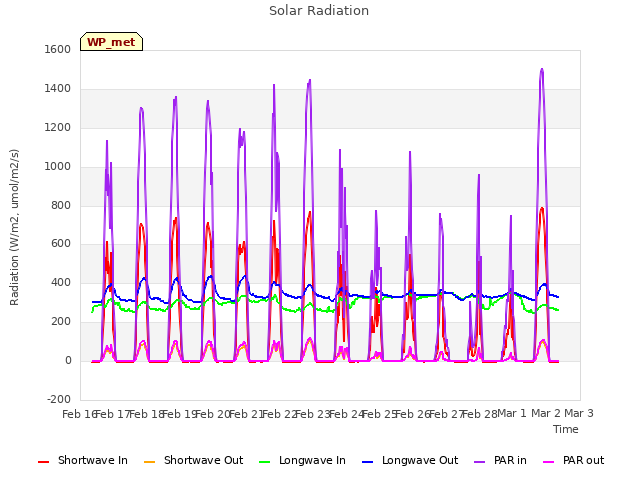Click the Mar 3 x-axis label

(579, 413)
